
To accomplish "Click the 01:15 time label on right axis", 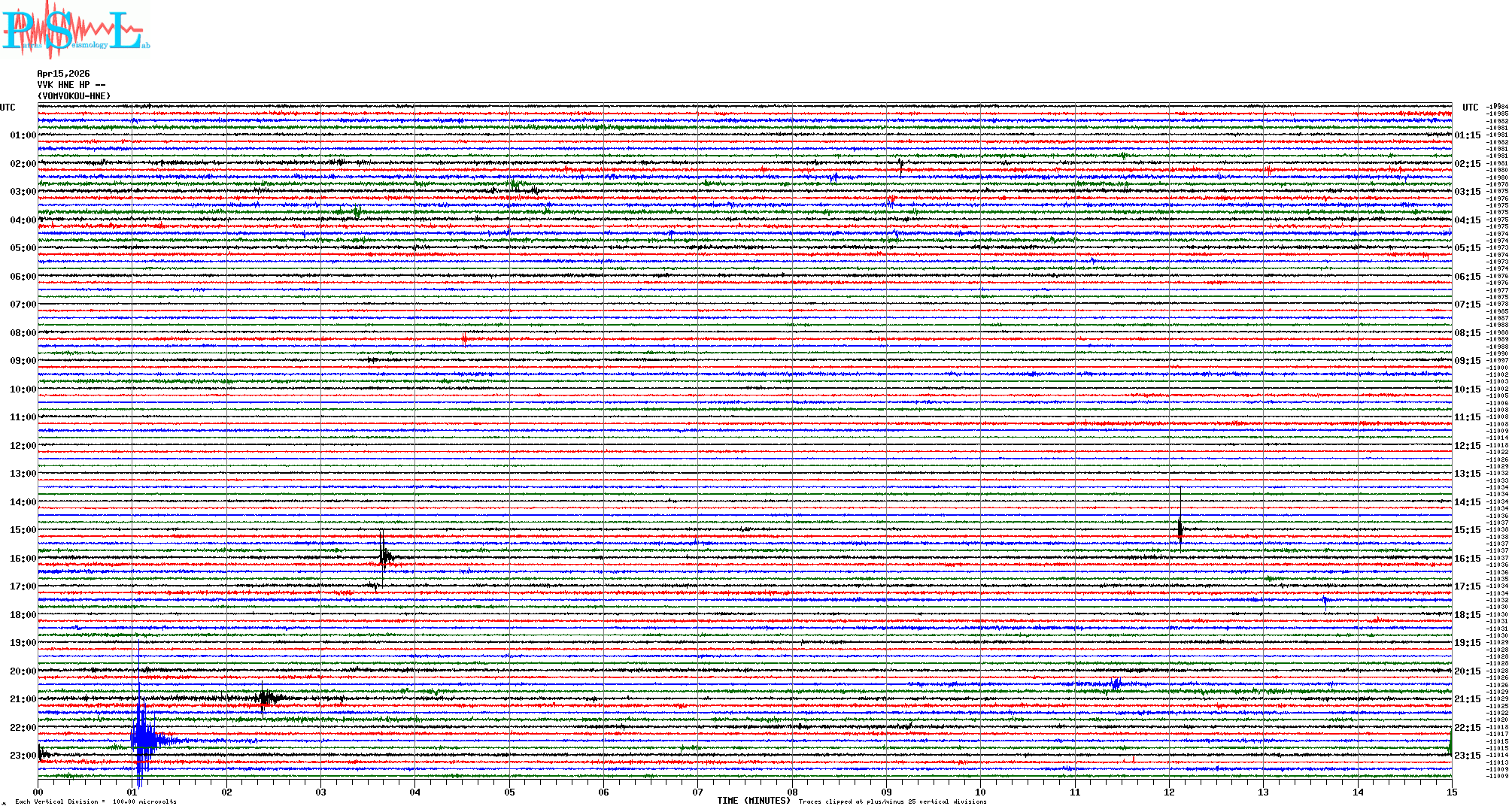I will coord(1467,135).
